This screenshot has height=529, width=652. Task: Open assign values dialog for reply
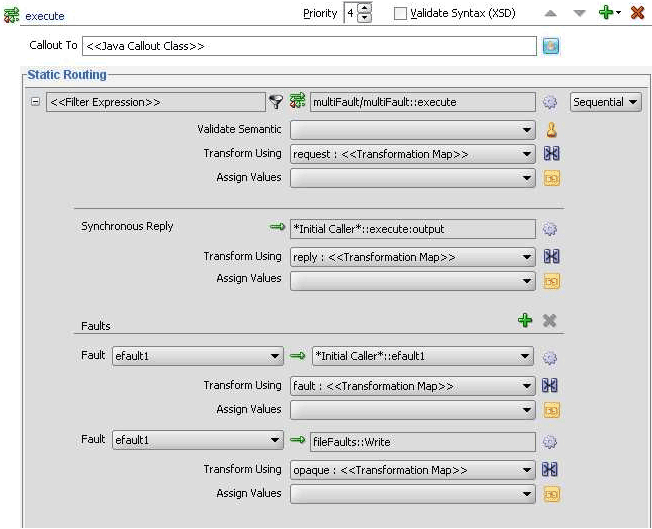pos(552,282)
